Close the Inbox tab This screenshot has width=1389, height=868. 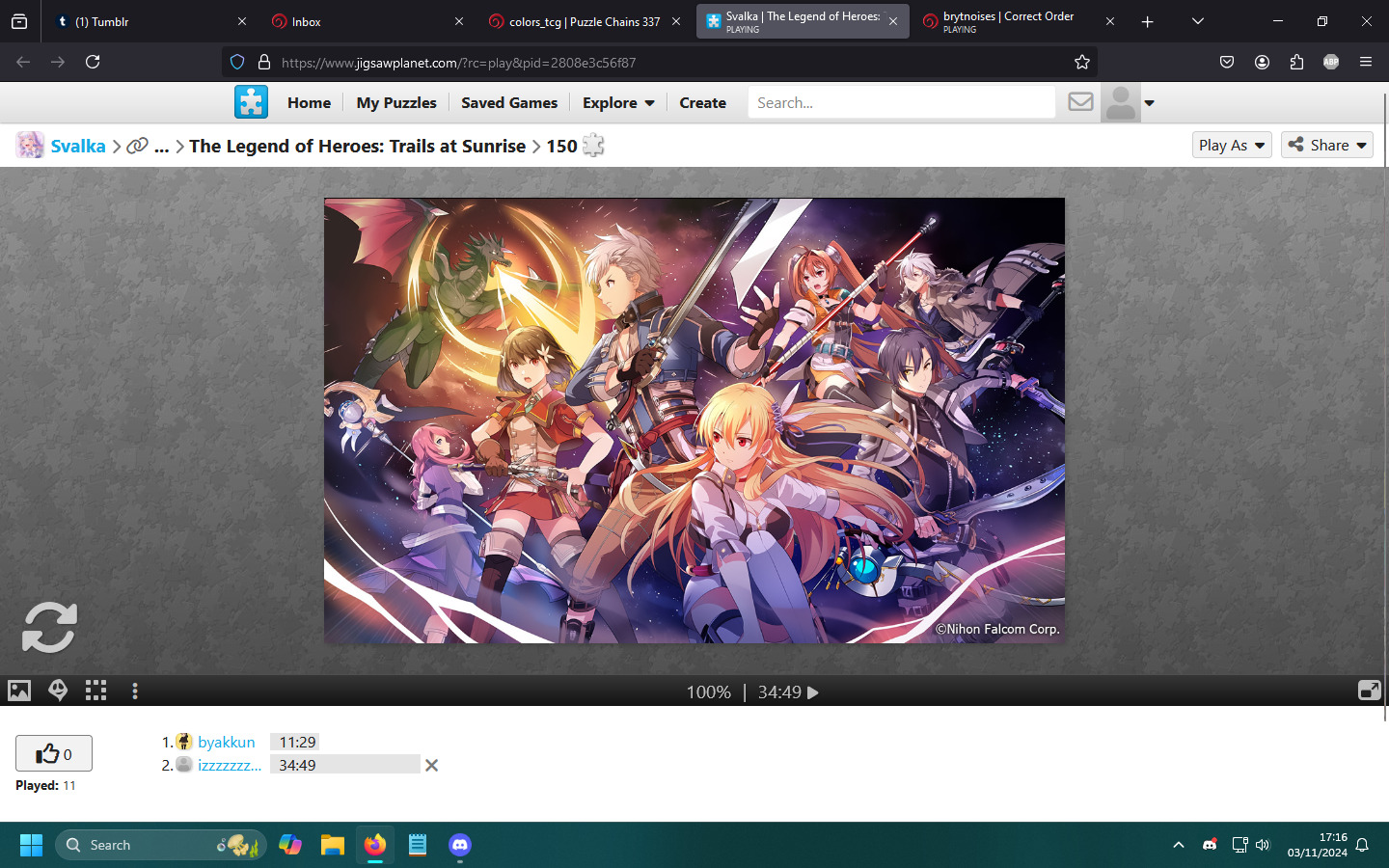[x=459, y=21]
